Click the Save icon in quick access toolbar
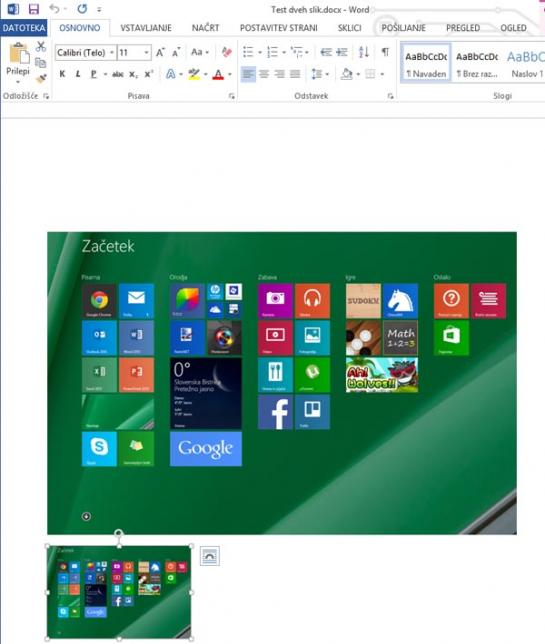545x644 pixels. coord(34,9)
